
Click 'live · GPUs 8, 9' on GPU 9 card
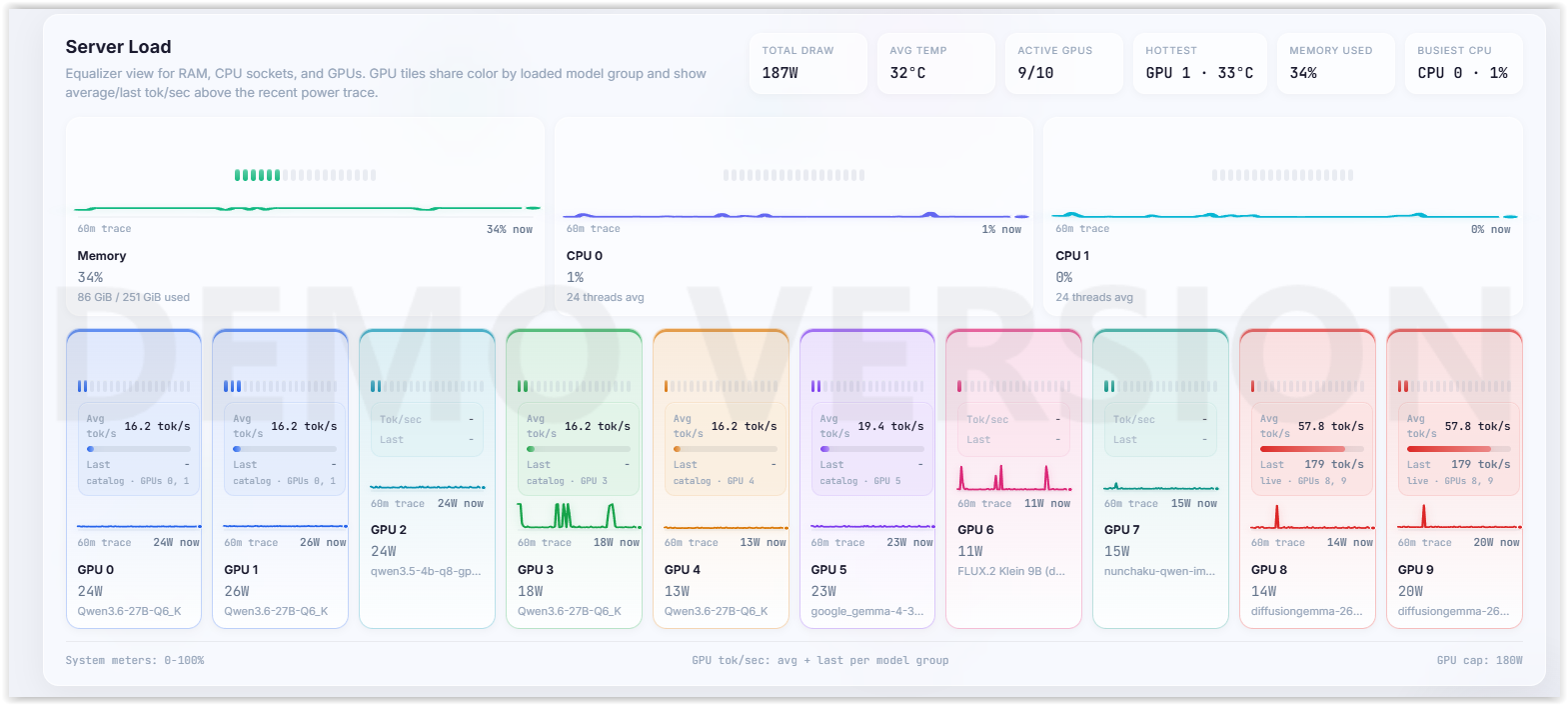[x=1450, y=481]
